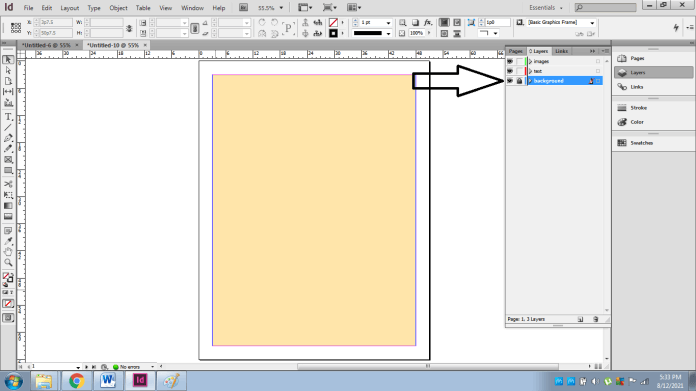Image resolution: width=696 pixels, height=391 pixels.
Task: Expand the images layer
Action: (530, 61)
